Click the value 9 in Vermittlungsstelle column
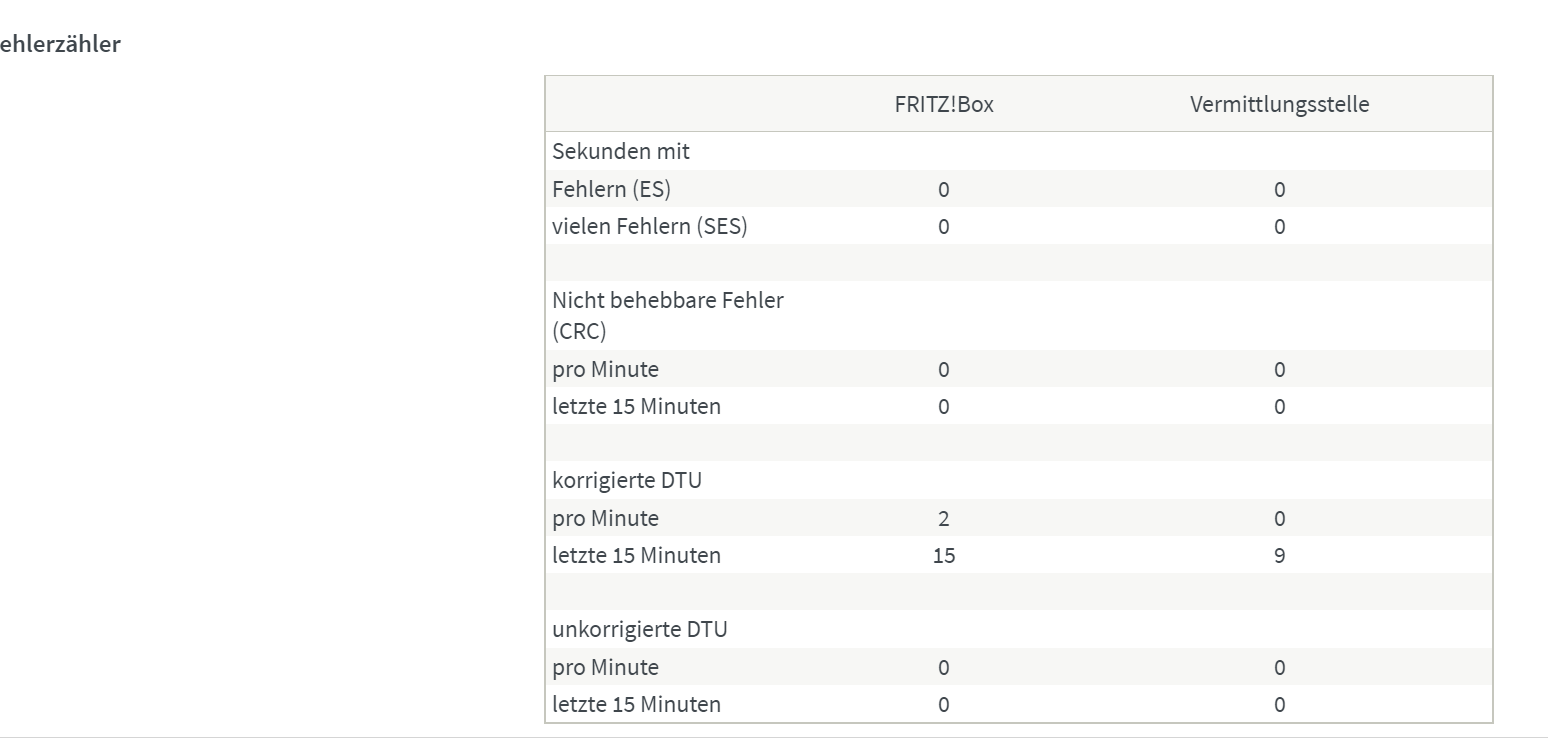 [x=1279, y=555]
